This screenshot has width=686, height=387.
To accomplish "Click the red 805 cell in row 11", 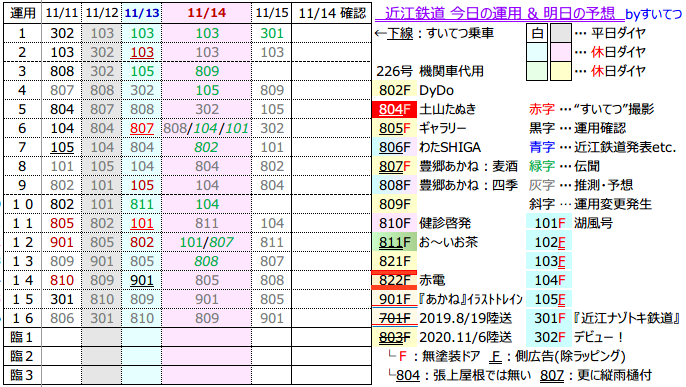I will tap(62, 223).
